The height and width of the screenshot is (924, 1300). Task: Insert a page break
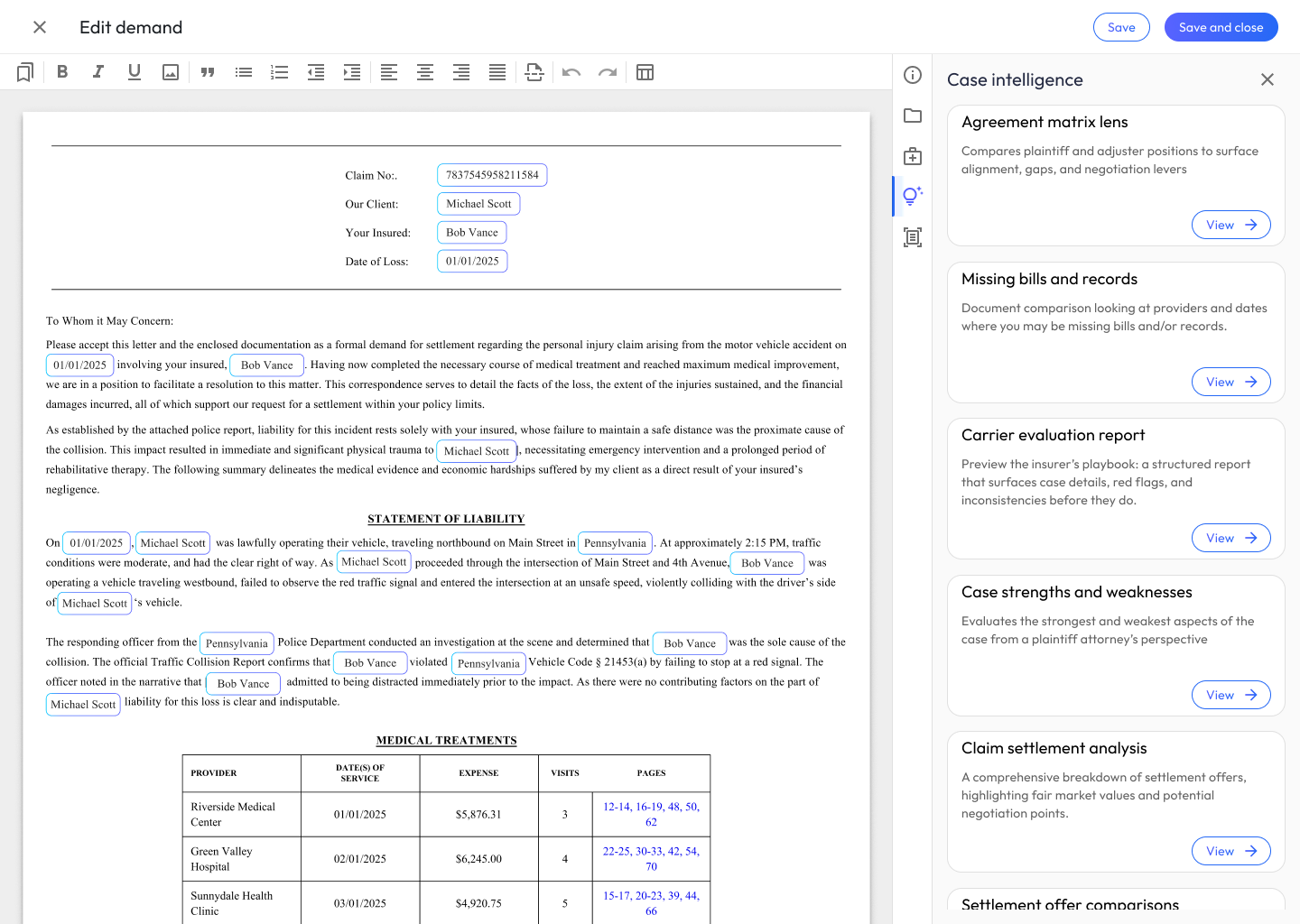(x=534, y=72)
